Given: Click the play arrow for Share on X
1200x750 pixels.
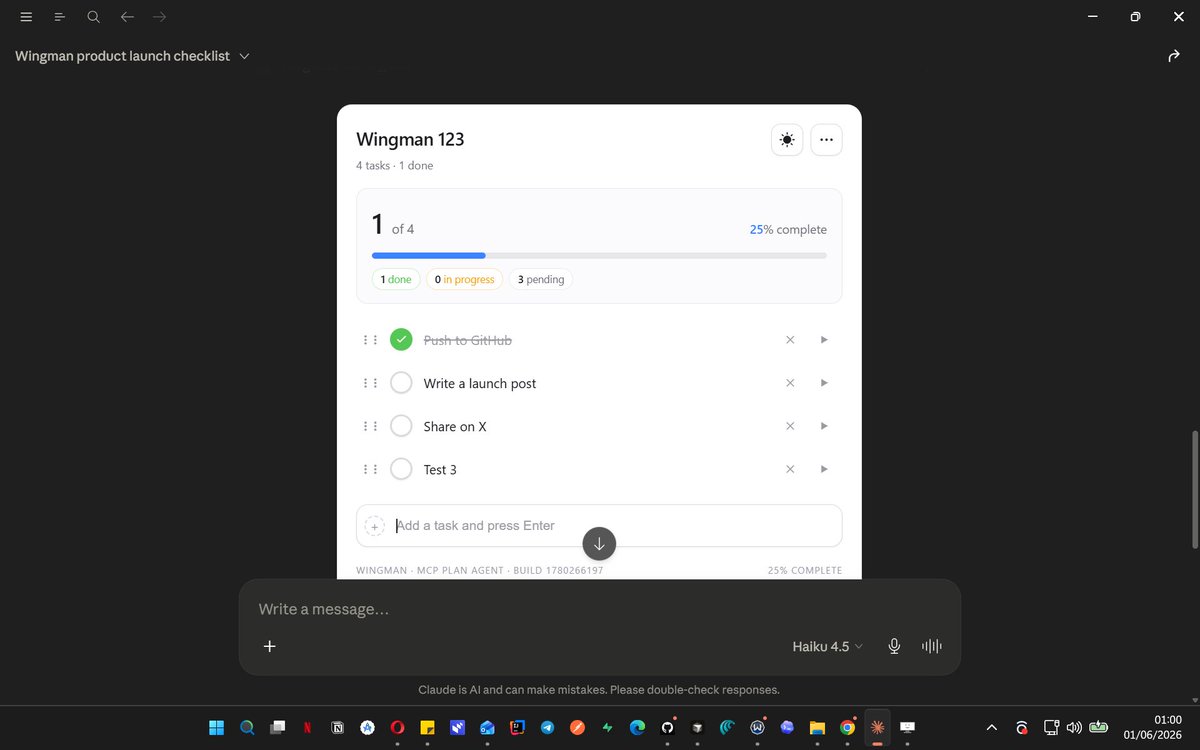Looking at the screenshot, I should pyautogui.click(x=824, y=426).
